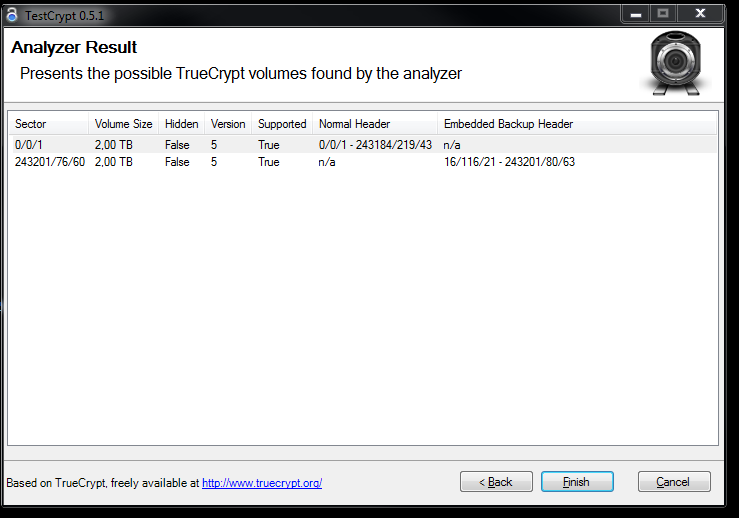Click the TestCrypt lock icon in title bar

(12, 15)
